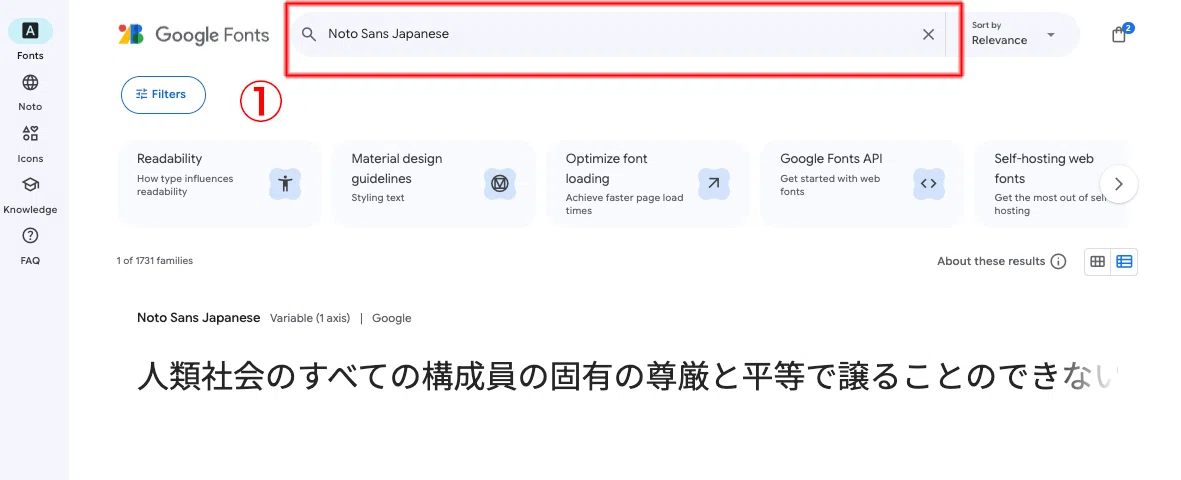Open the FAQ question mark section
The width and height of the screenshot is (1181, 480).
pos(30,246)
